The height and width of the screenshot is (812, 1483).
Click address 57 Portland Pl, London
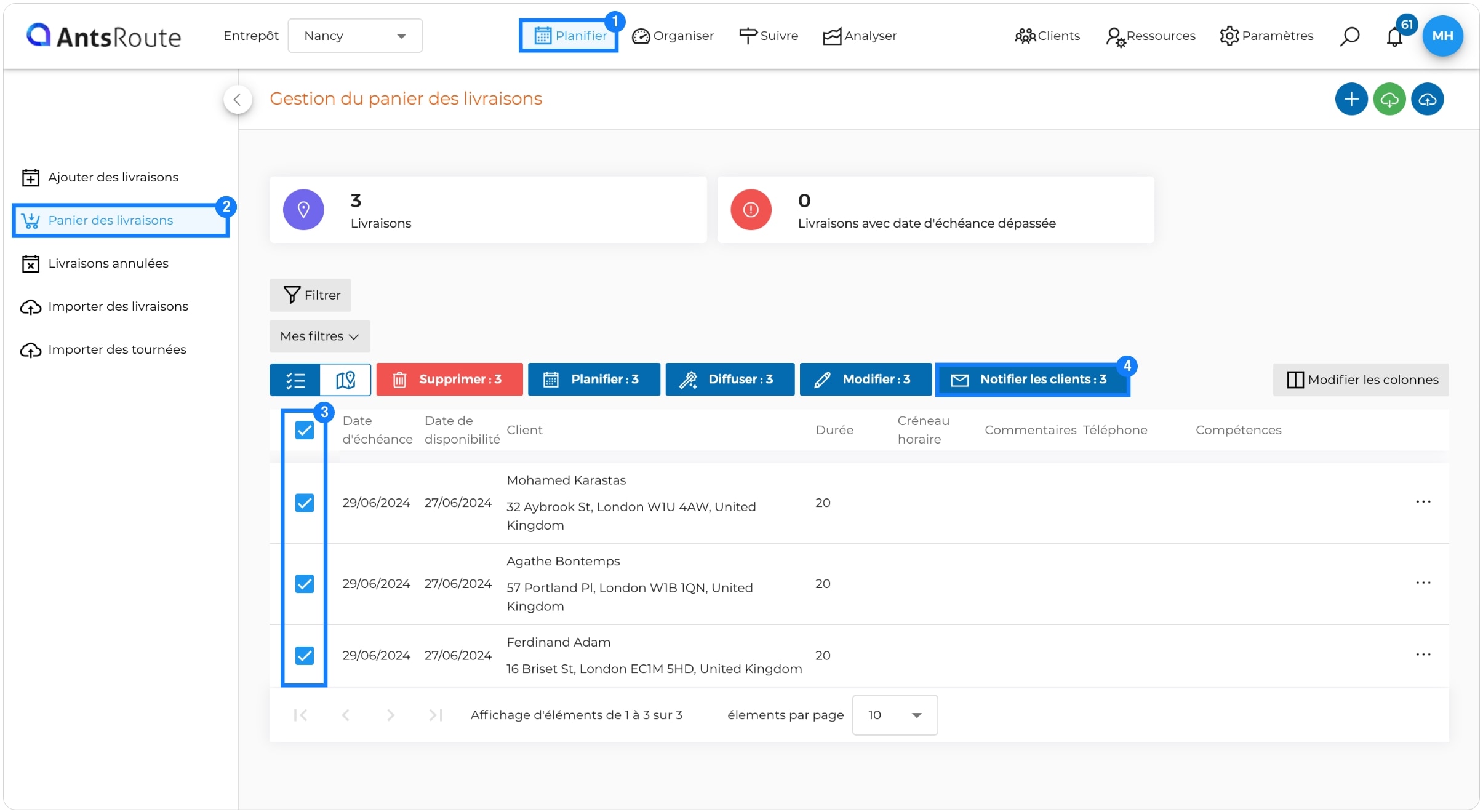630,597
